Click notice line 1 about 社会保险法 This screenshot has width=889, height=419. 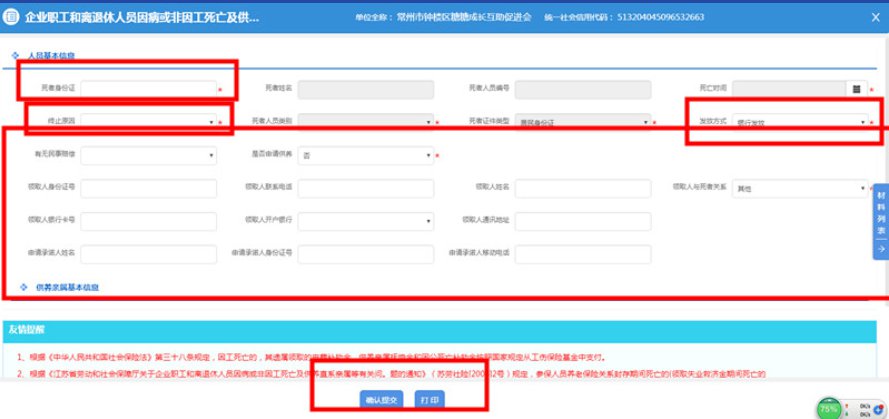(x=311, y=358)
